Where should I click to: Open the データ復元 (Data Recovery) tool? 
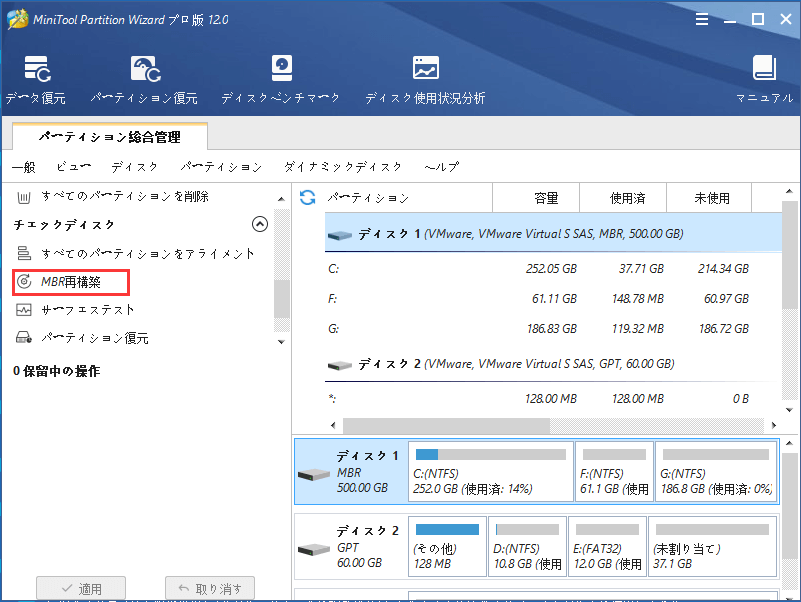(x=38, y=75)
